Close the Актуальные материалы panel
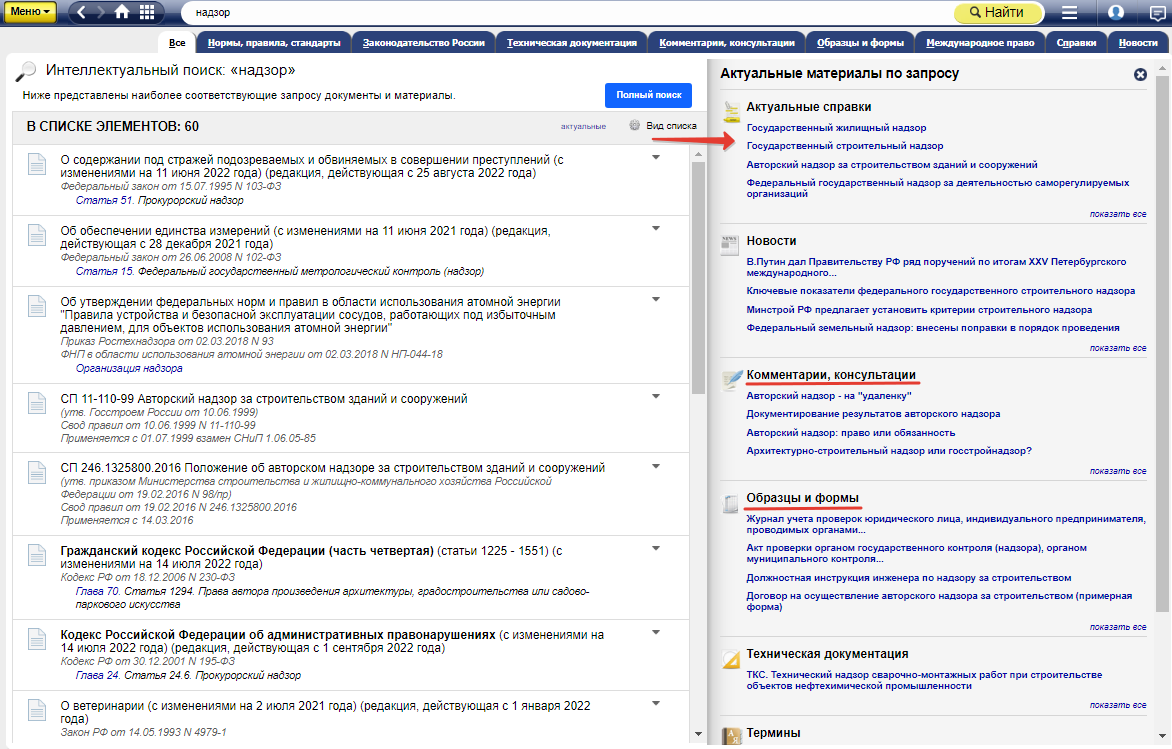 (1140, 74)
